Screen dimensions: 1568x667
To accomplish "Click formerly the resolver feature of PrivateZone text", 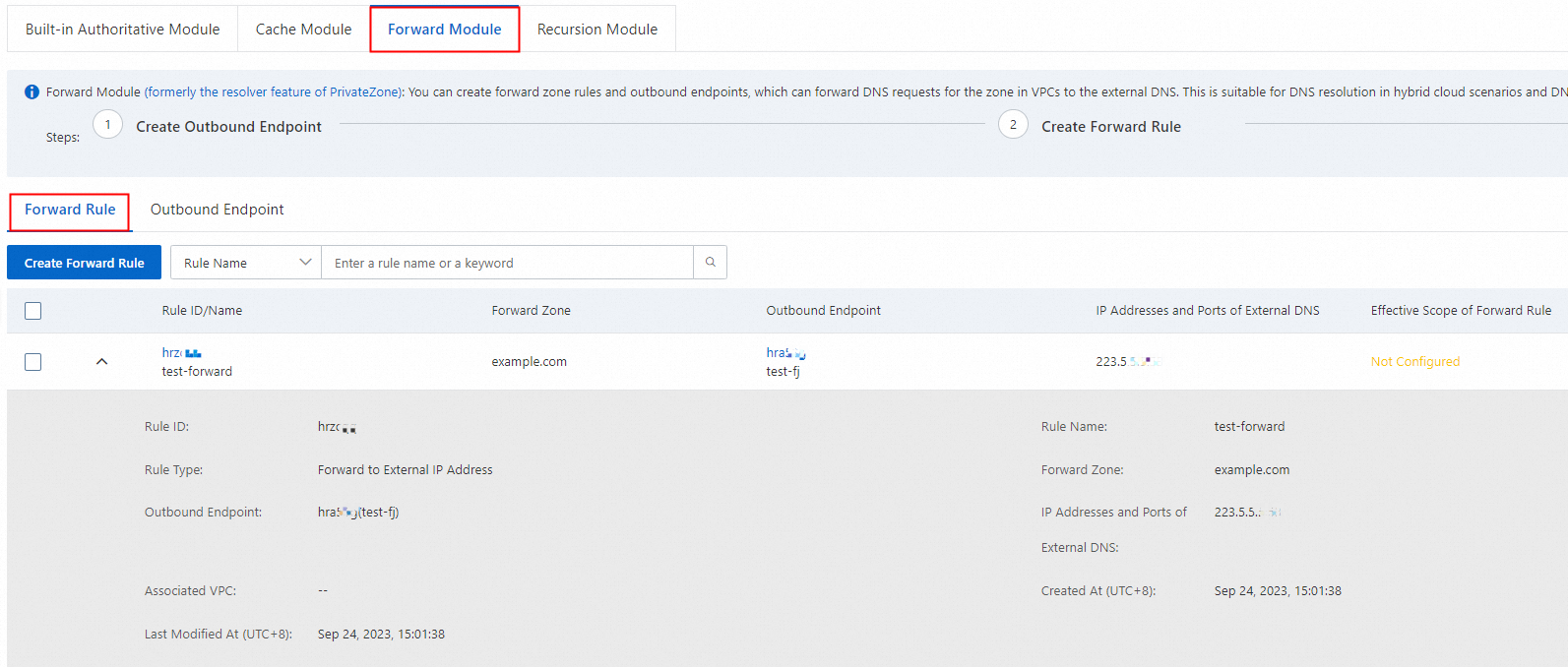I will [x=274, y=92].
